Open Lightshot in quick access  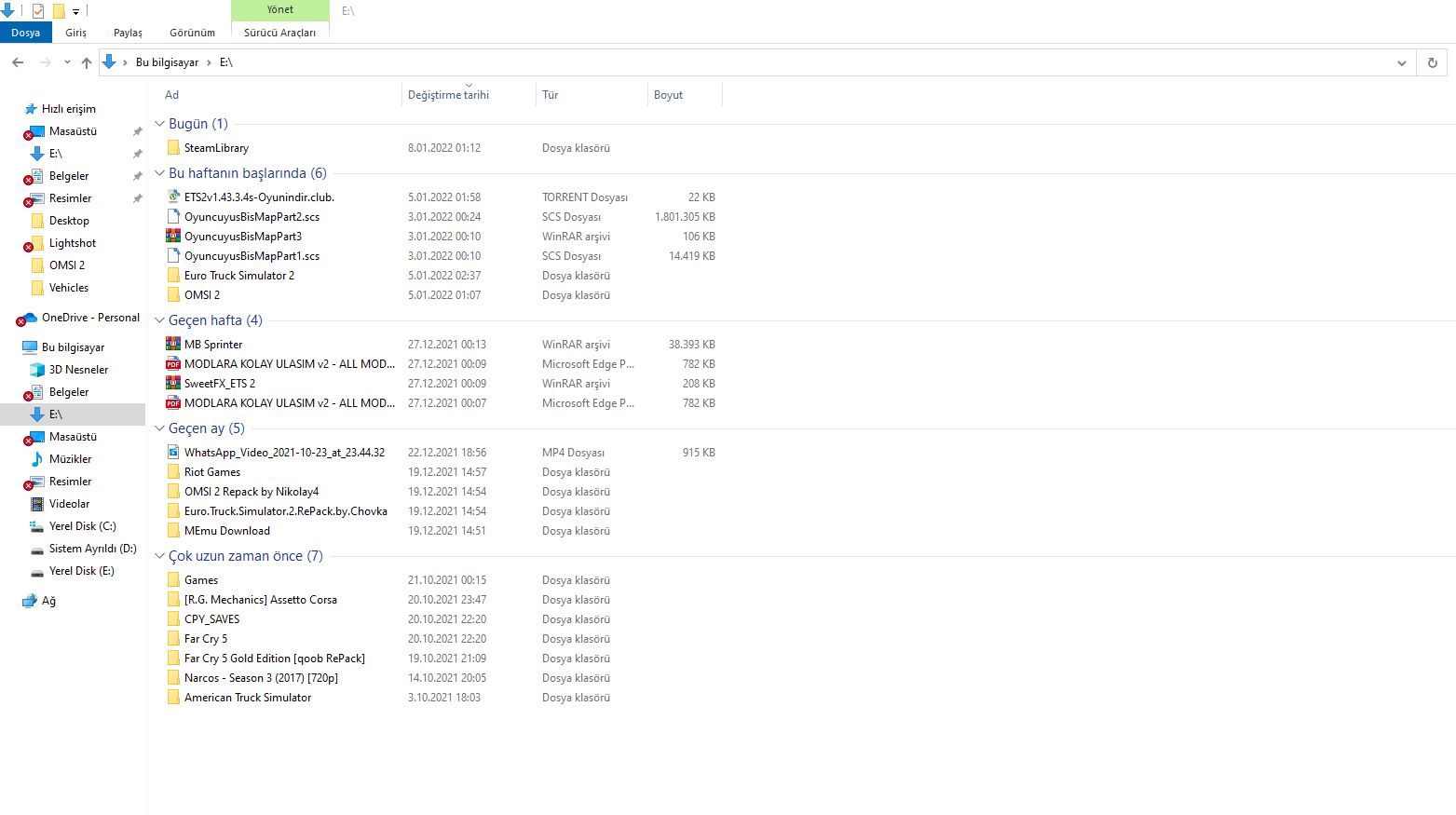click(73, 243)
